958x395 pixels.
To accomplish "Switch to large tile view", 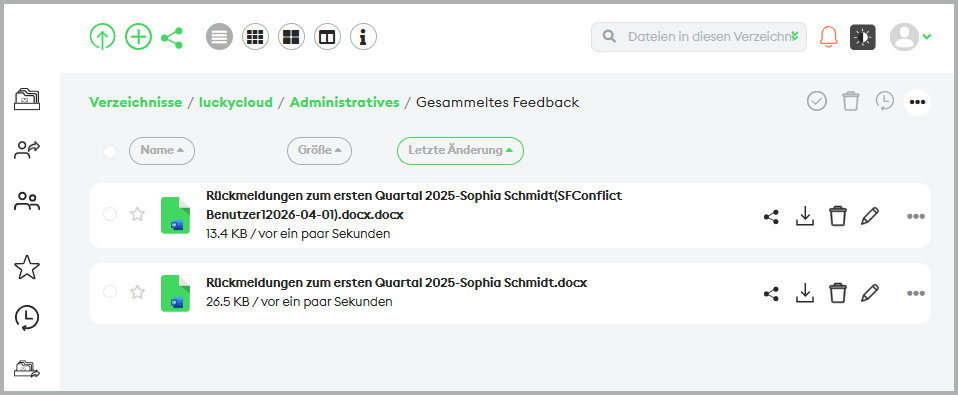I will [291, 37].
